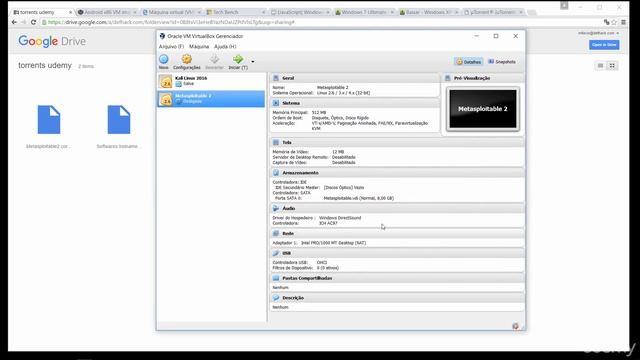The width and height of the screenshot is (640, 360).
Task: Click the Google Drive logo
Action: (x=52, y=41)
